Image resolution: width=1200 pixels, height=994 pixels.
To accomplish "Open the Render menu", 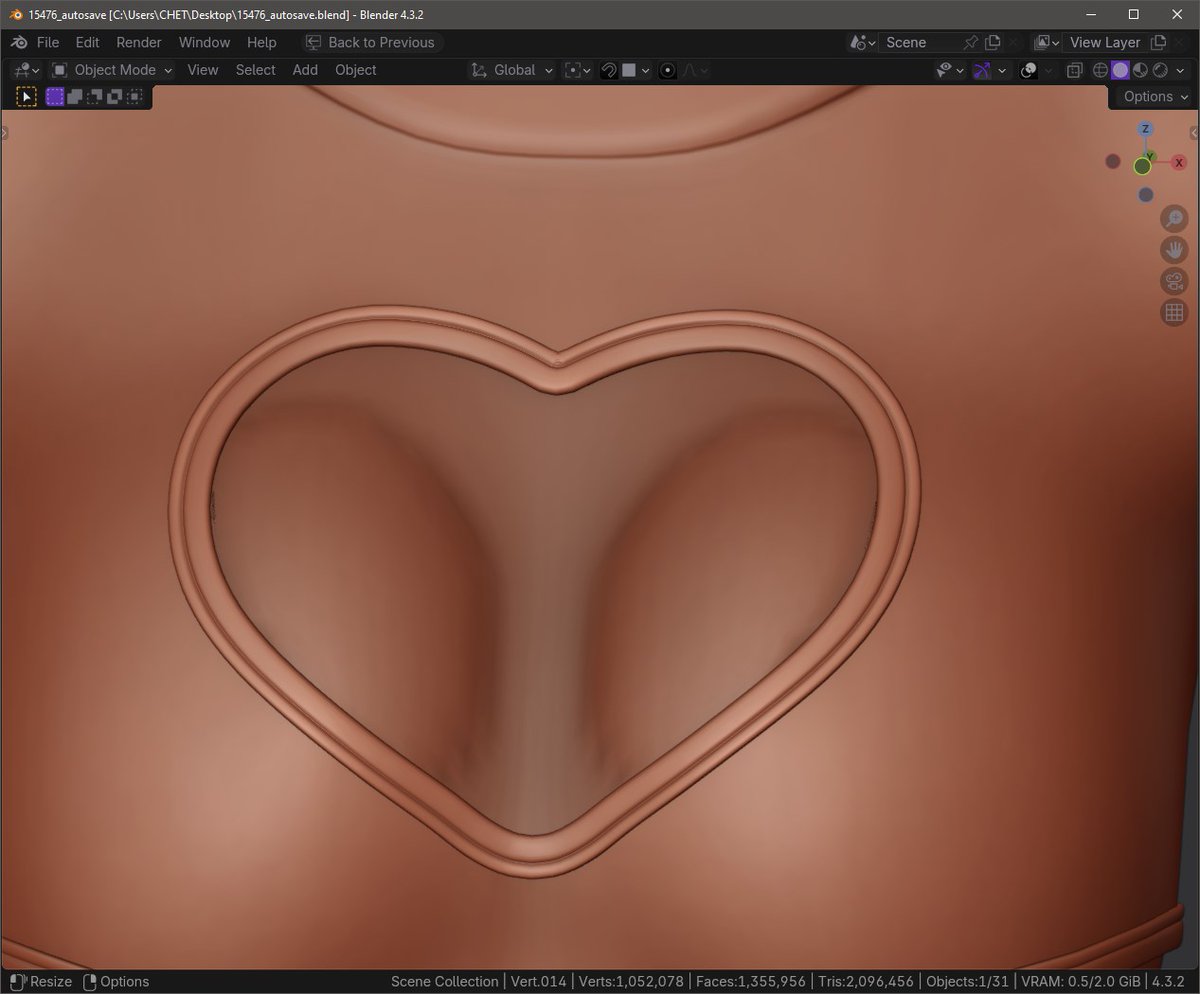I will [x=139, y=42].
